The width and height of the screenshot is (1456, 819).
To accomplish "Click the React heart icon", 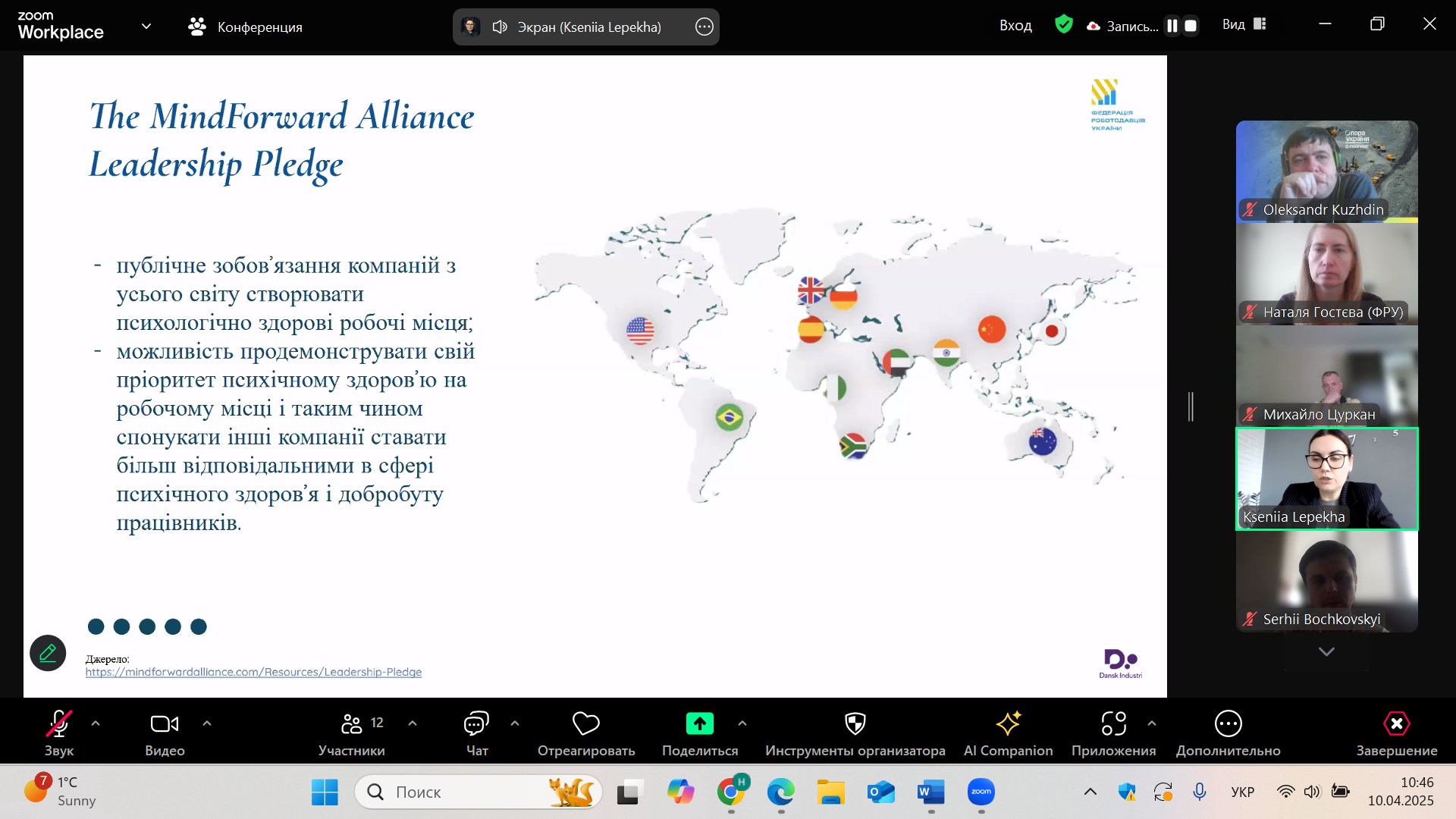I will [x=585, y=724].
